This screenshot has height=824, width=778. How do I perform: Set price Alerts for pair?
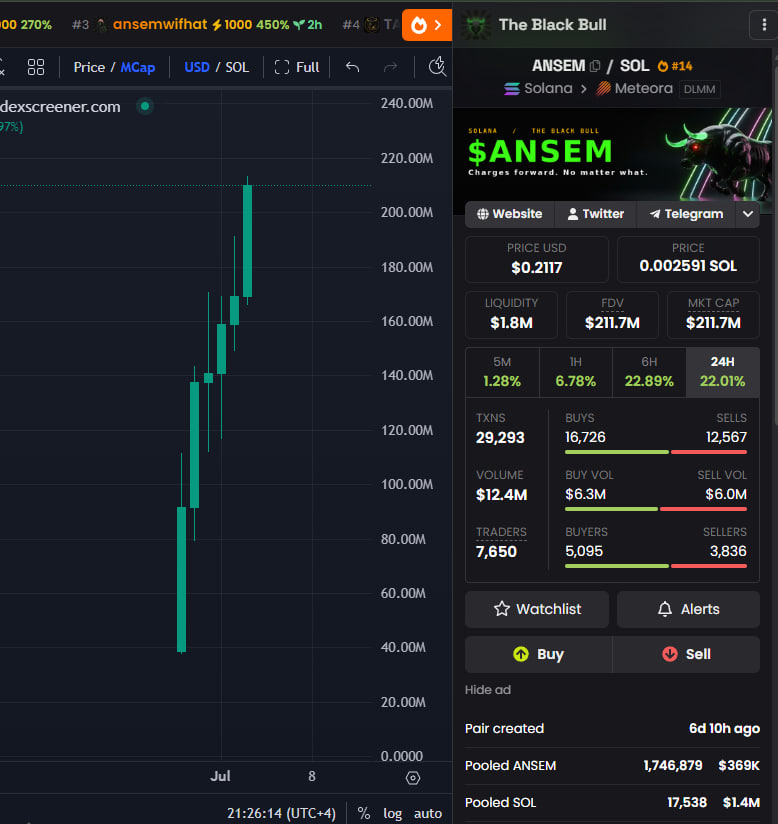tap(688, 609)
